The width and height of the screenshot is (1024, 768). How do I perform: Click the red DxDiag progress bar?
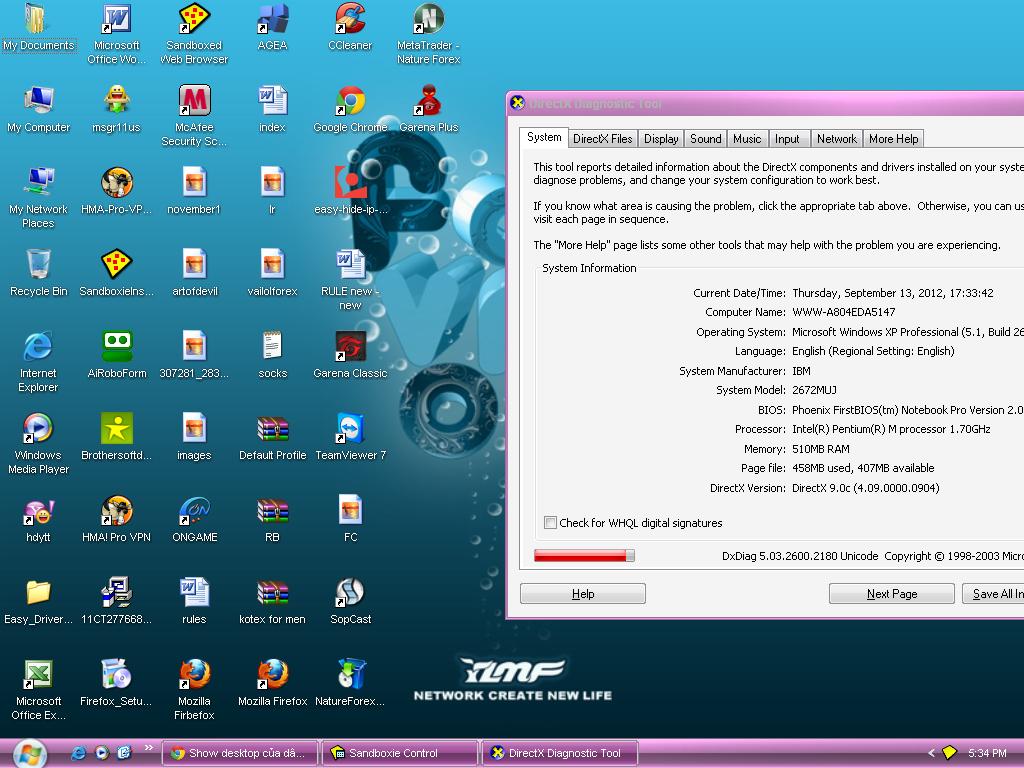[x=584, y=556]
